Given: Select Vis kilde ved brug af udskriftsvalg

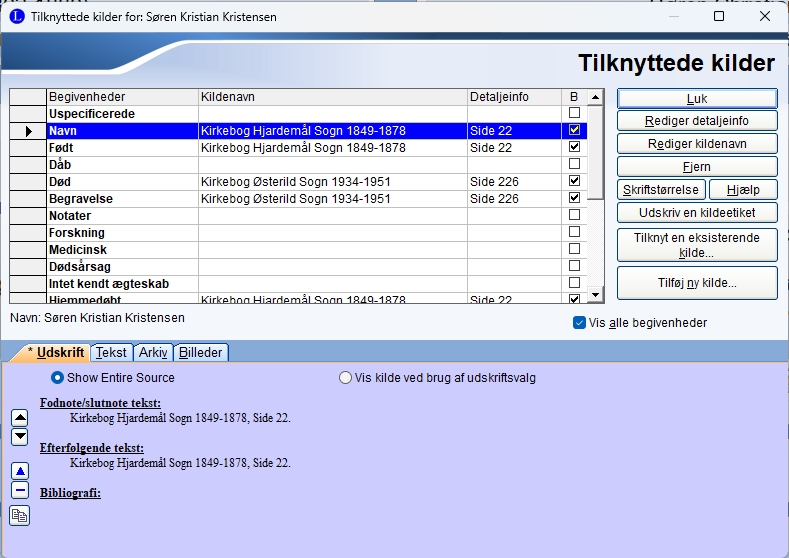Looking at the screenshot, I should pyautogui.click(x=346, y=378).
